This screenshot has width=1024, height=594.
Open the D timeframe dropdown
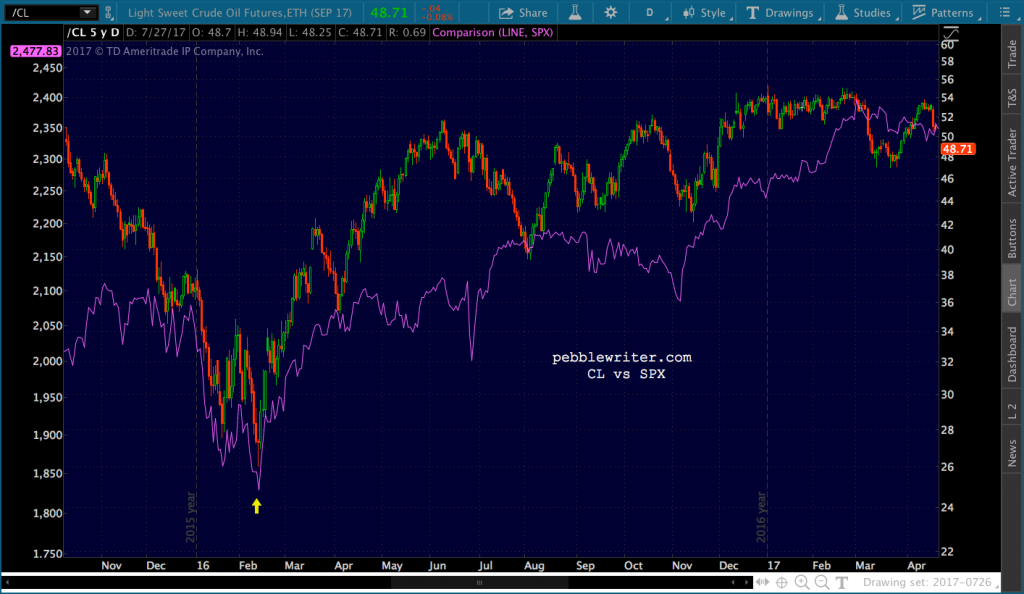(x=650, y=12)
